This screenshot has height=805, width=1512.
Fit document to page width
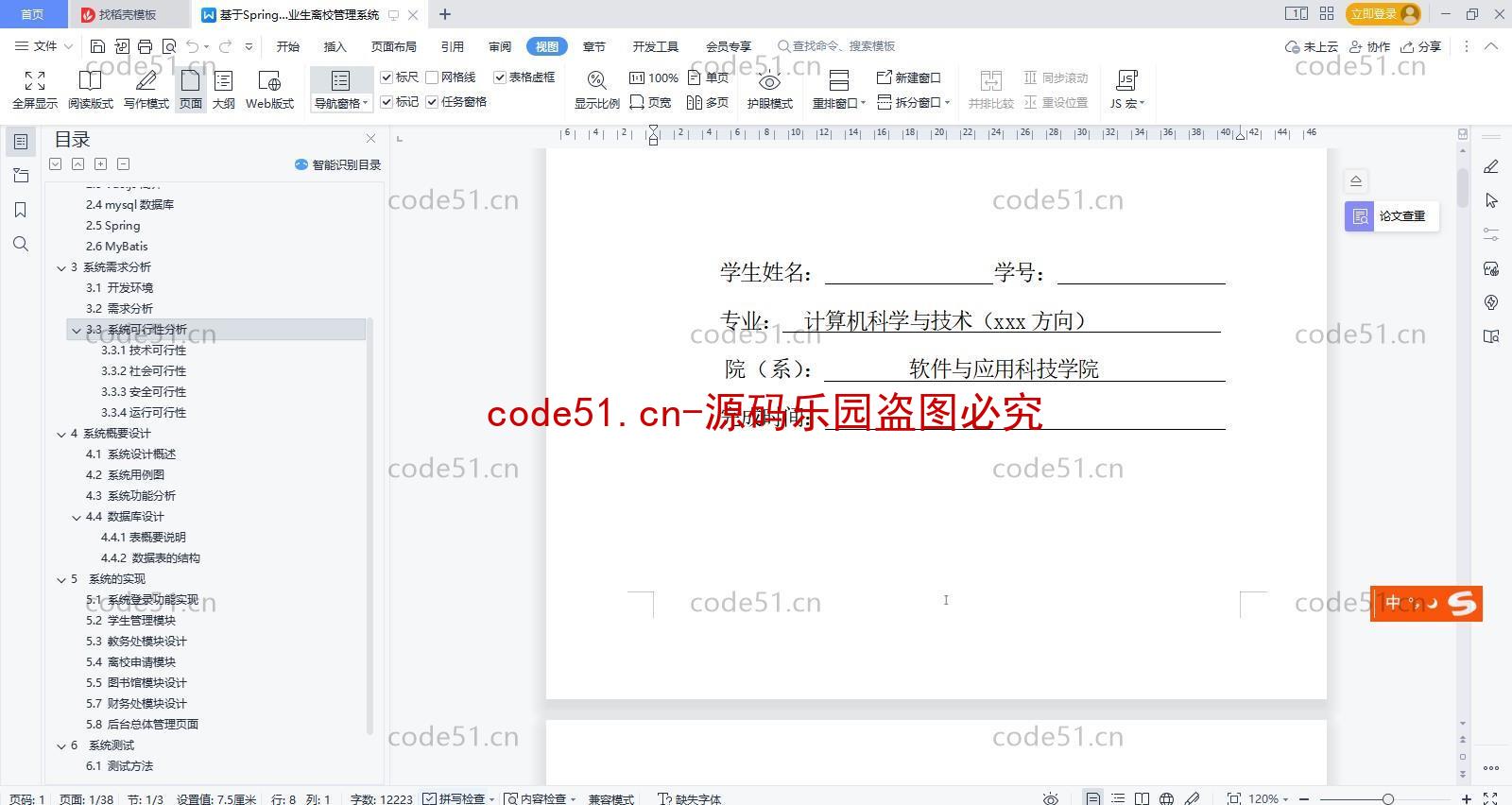[651, 102]
